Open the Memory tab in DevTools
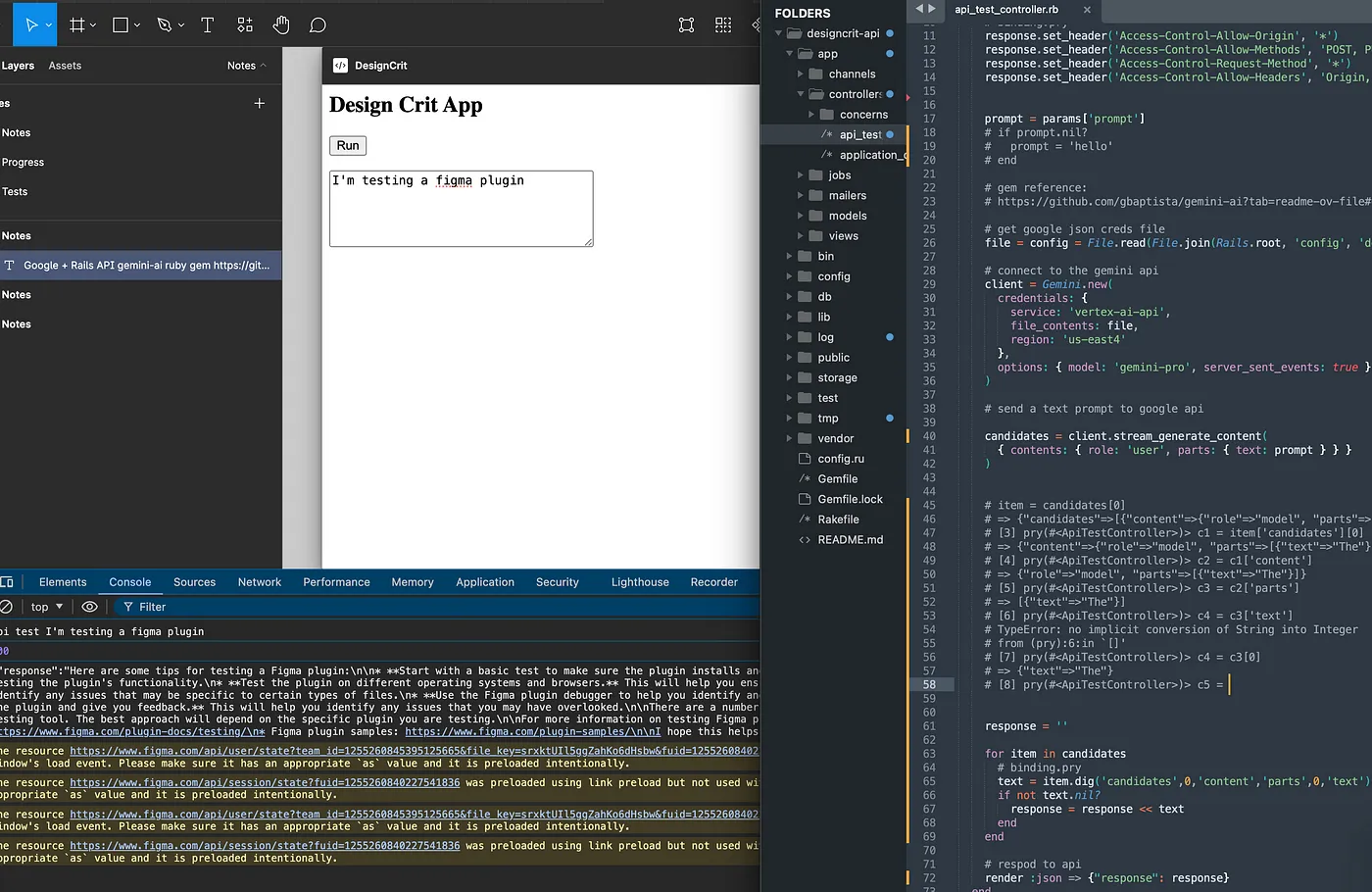 [x=413, y=582]
